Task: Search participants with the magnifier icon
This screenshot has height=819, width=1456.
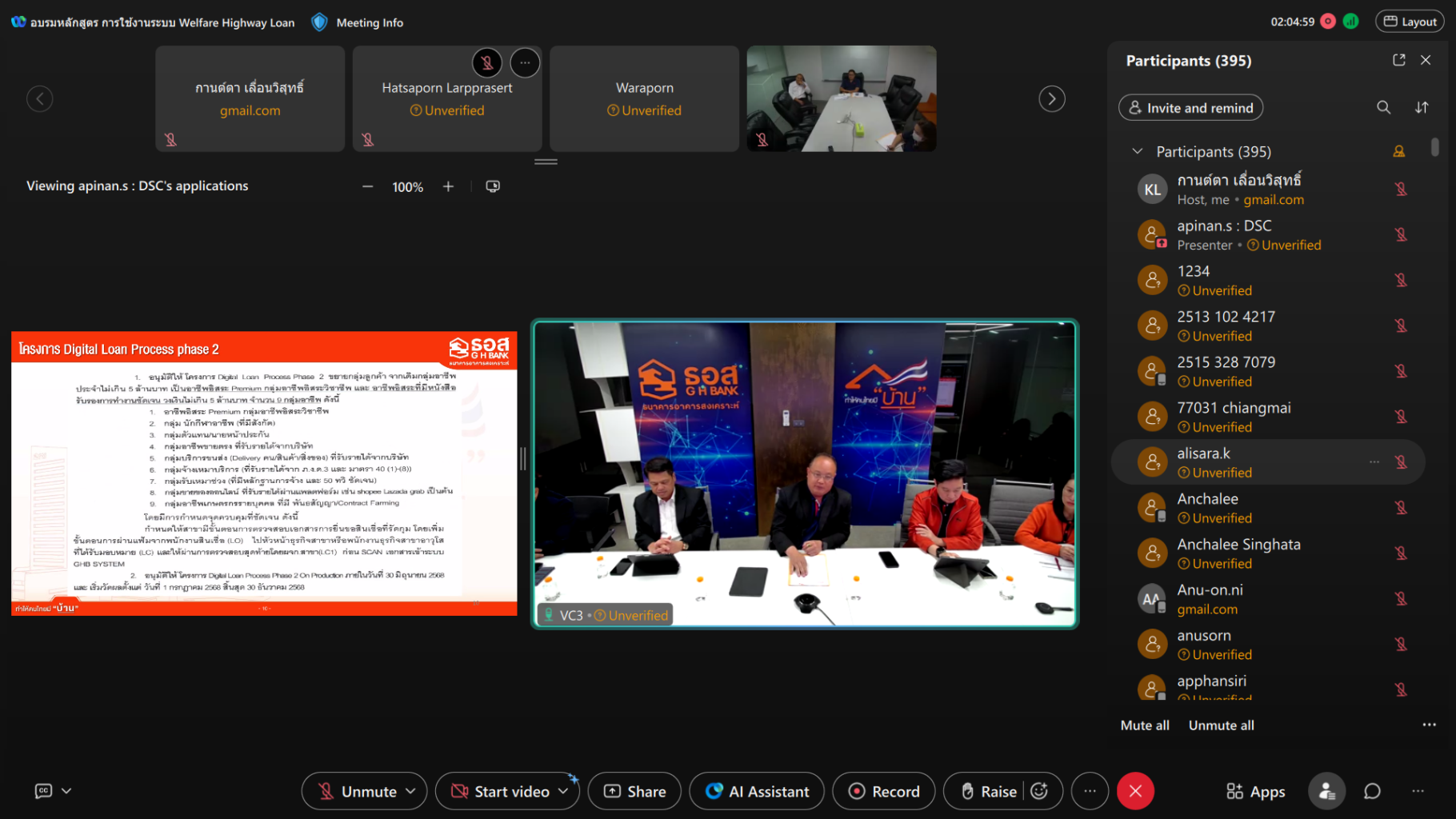Action: (x=1383, y=107)
